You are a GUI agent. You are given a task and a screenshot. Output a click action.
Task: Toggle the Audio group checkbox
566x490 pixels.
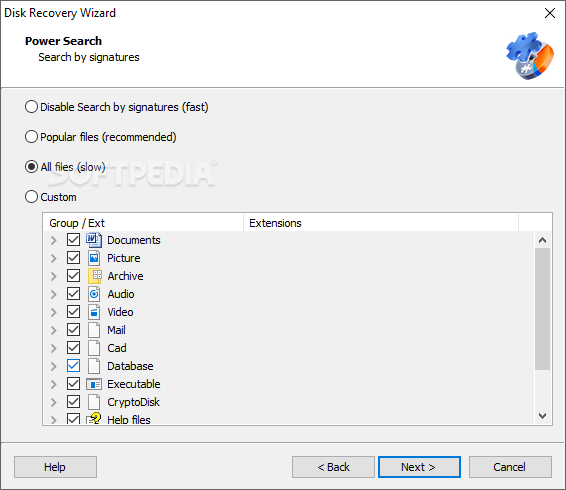73,294
